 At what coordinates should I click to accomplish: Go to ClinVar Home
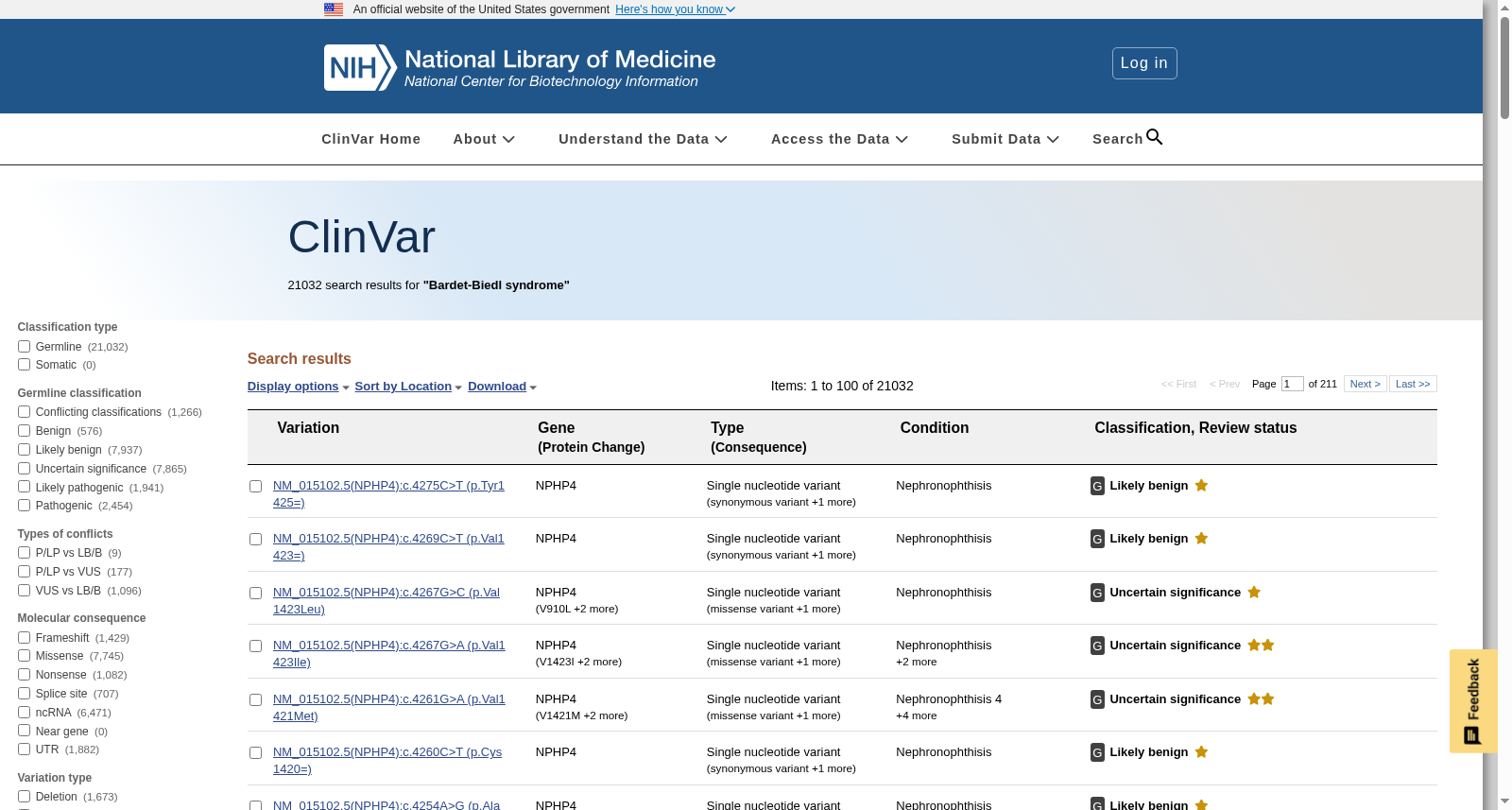point(370,139)
